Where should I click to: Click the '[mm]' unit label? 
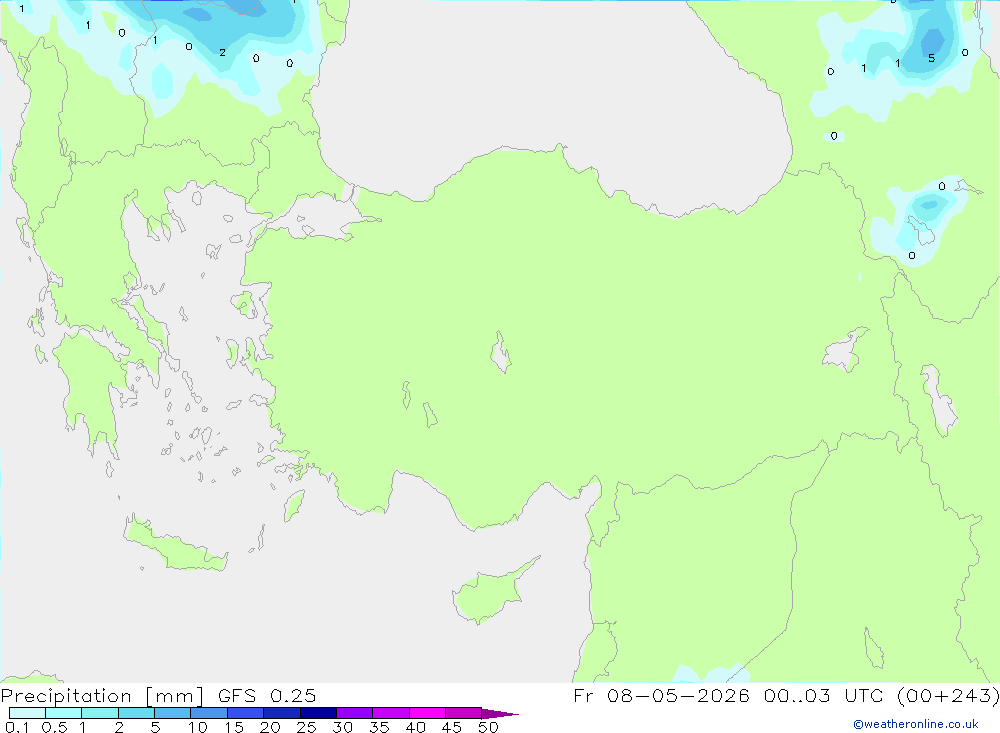[175, 696]
